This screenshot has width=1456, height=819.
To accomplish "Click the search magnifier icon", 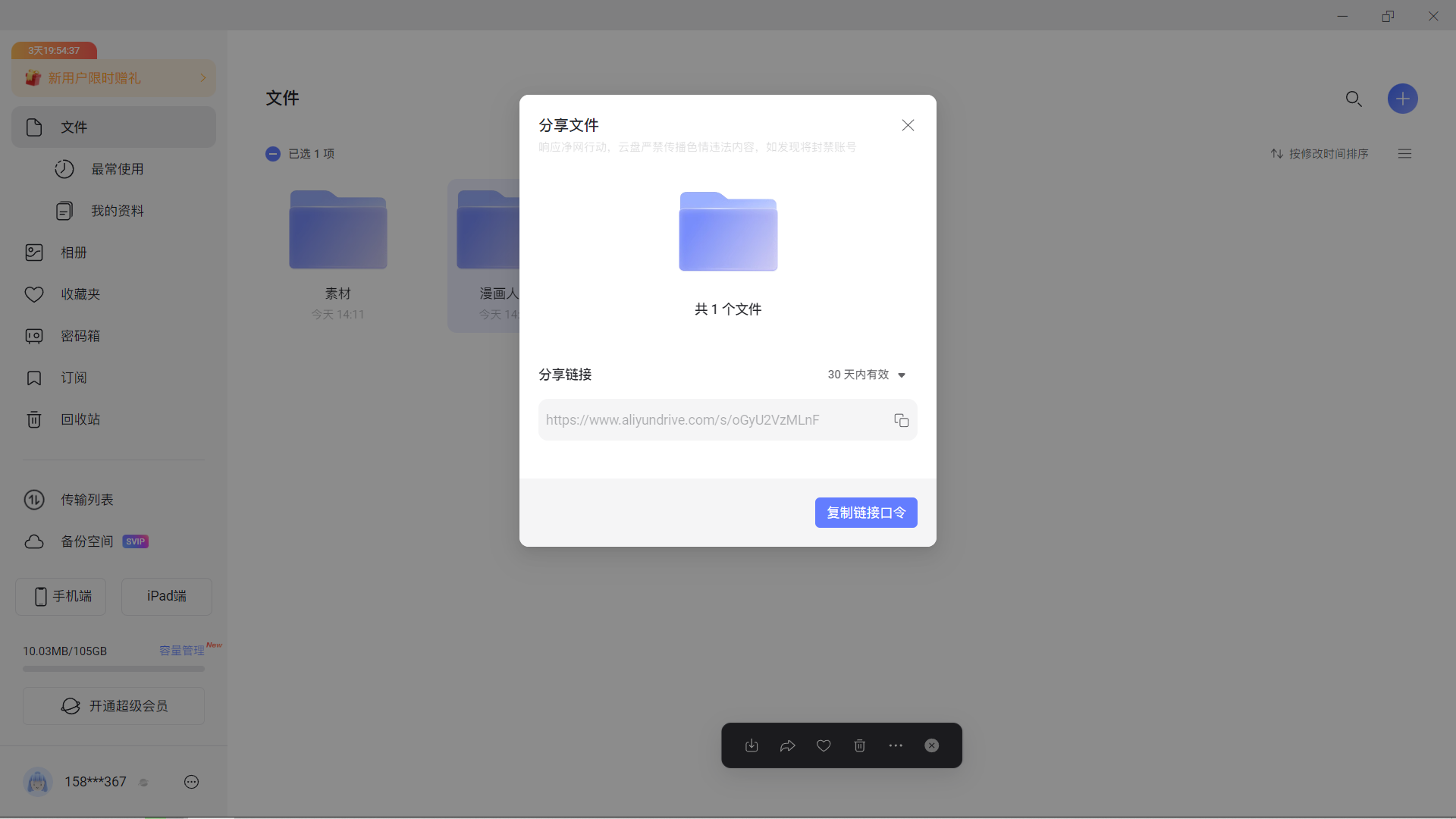I will [1354, 99].
